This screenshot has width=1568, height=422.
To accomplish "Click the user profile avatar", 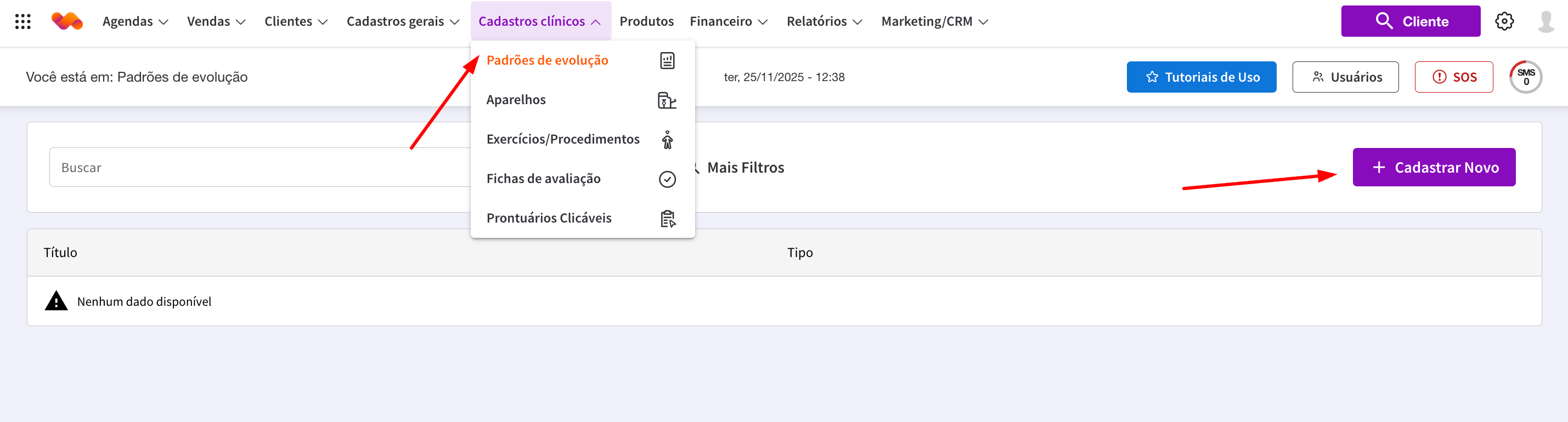I will [1546, 21].
